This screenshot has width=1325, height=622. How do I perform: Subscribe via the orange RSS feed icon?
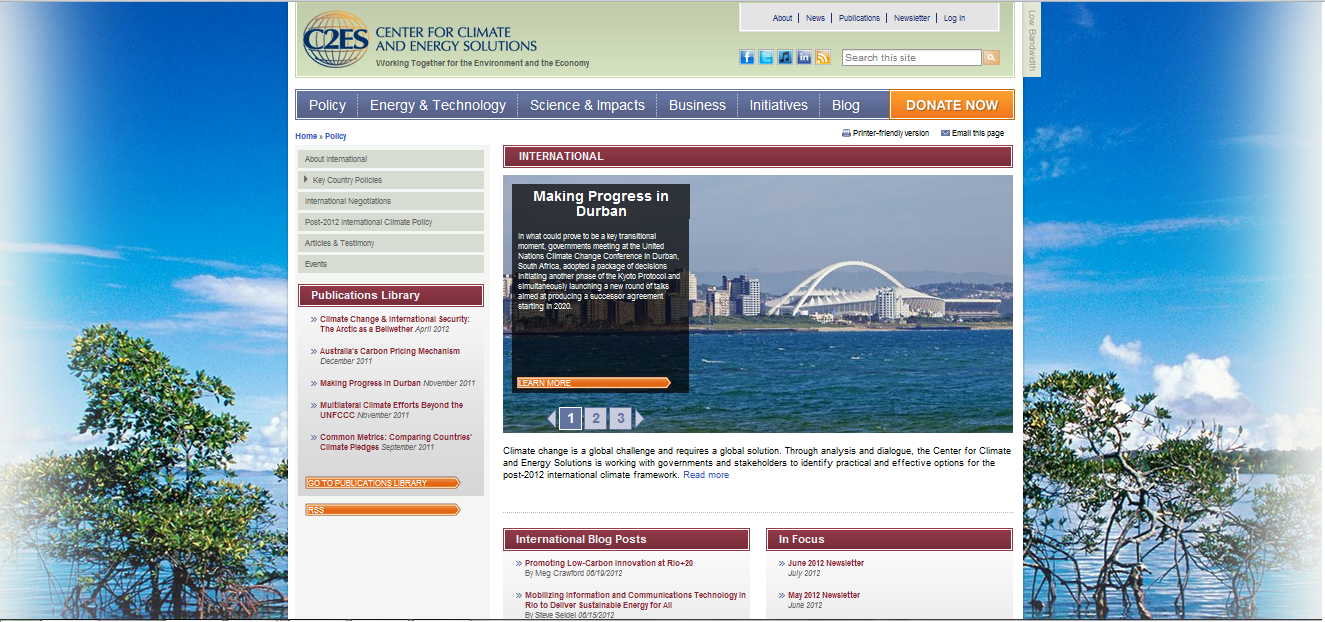[x=823, y=57]
